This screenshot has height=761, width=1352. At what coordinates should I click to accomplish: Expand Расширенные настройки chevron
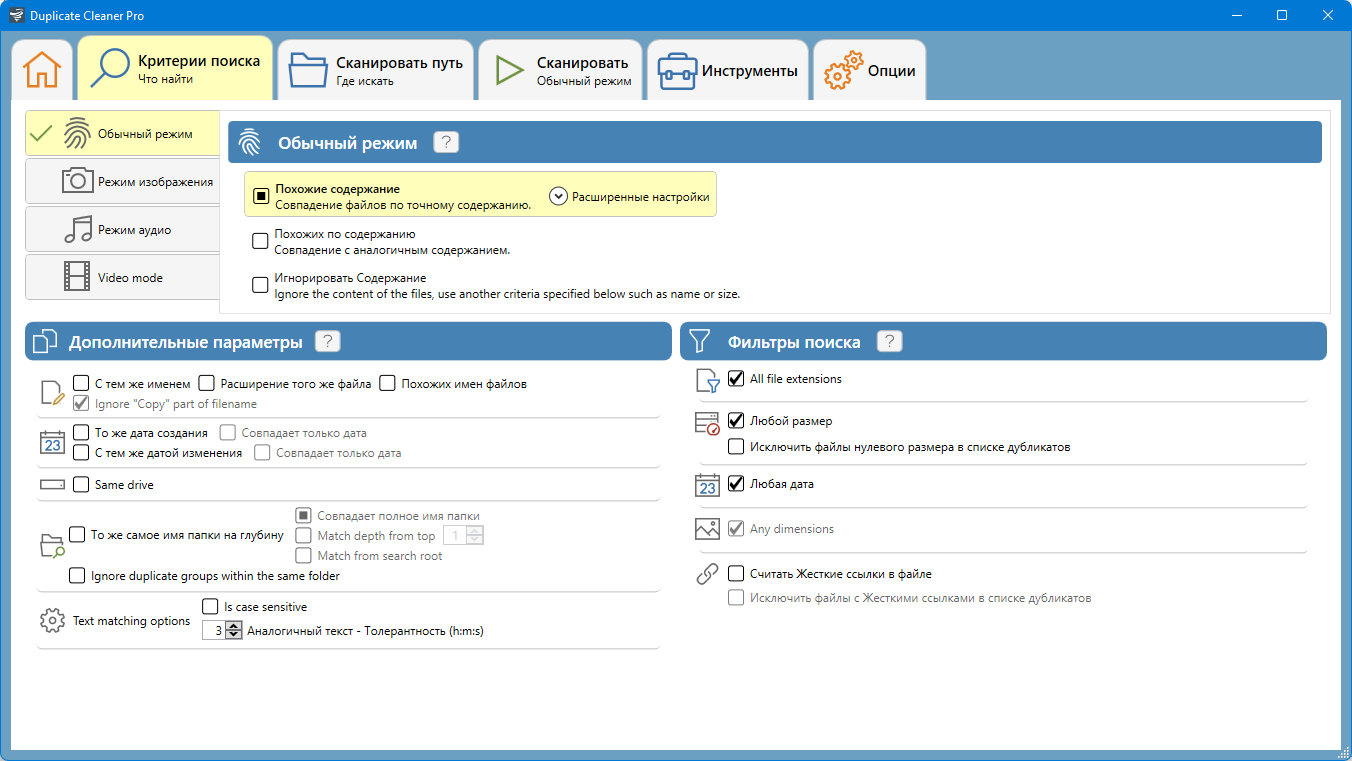pos(559,196)
